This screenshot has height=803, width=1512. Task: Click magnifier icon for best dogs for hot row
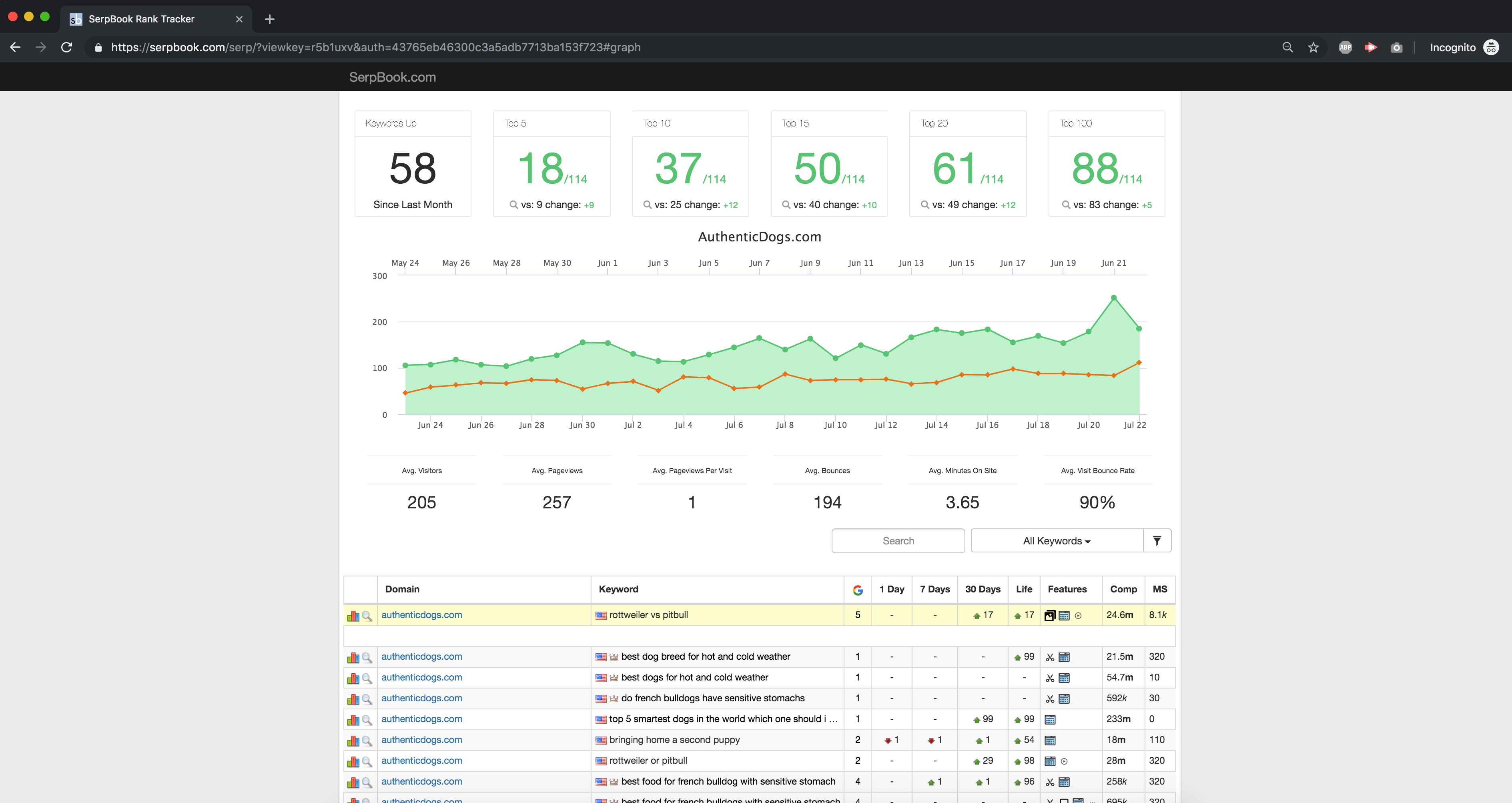tap(367, 678)
